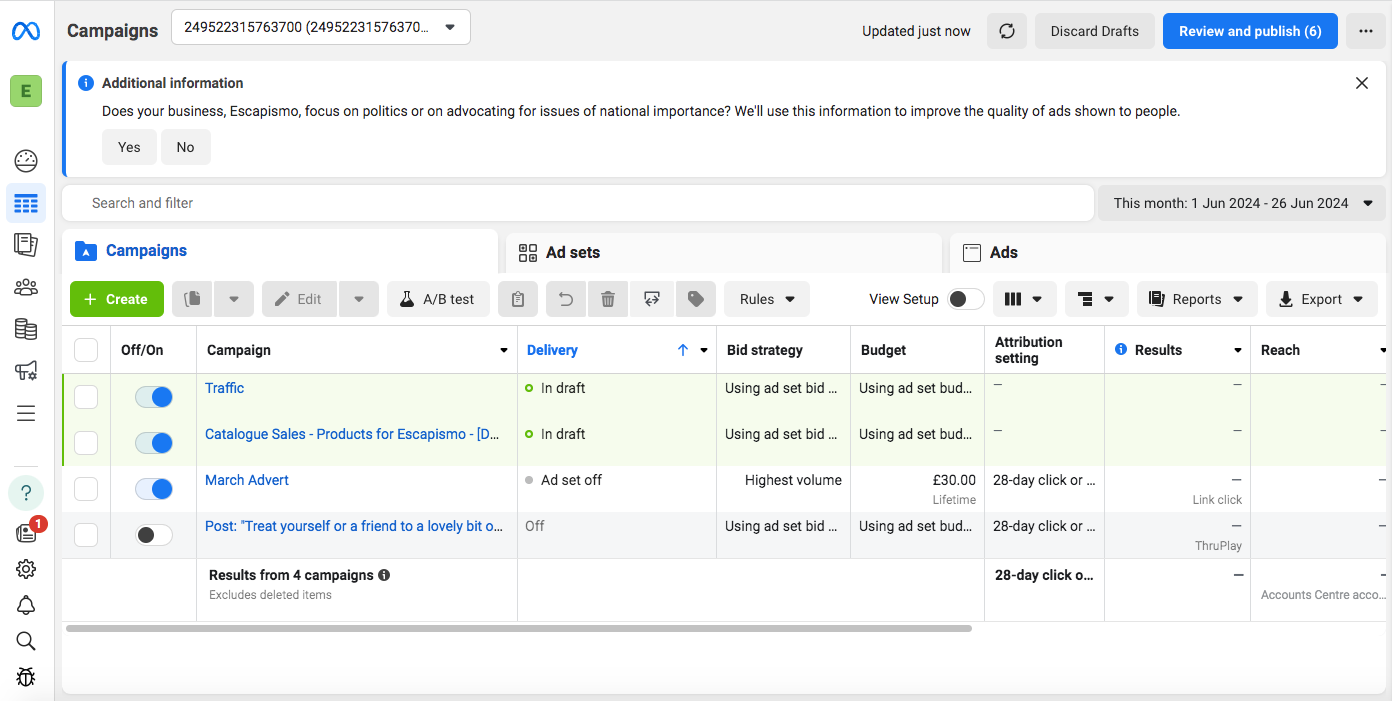Tick the Post campaign row checkbox
This screenshot has width=1392, height=701.
point(86,535)
